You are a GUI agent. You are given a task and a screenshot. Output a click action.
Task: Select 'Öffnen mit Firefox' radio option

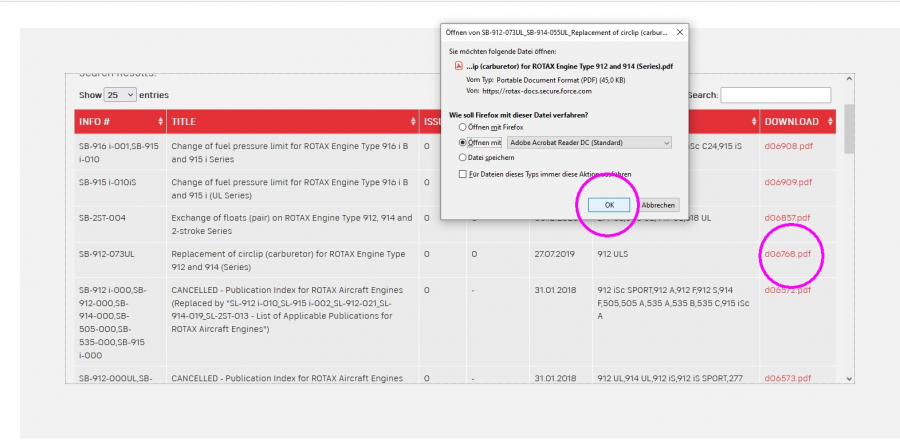point(462,128)
